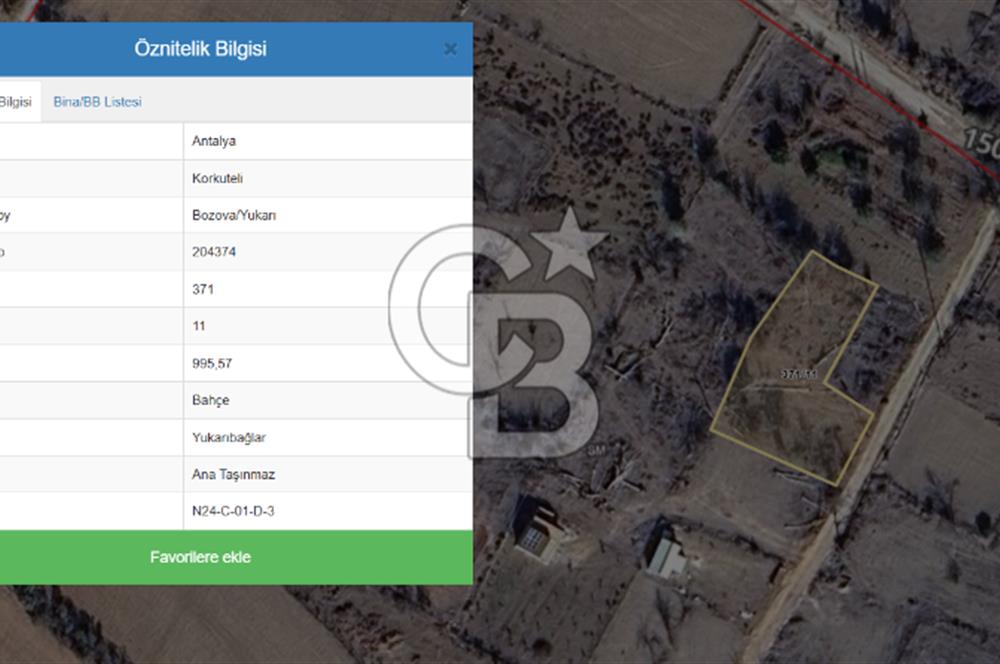1000x664 pixels.
Task: Click the 204374 ID value
Action: pyautogui.click(x=214, y=252)
